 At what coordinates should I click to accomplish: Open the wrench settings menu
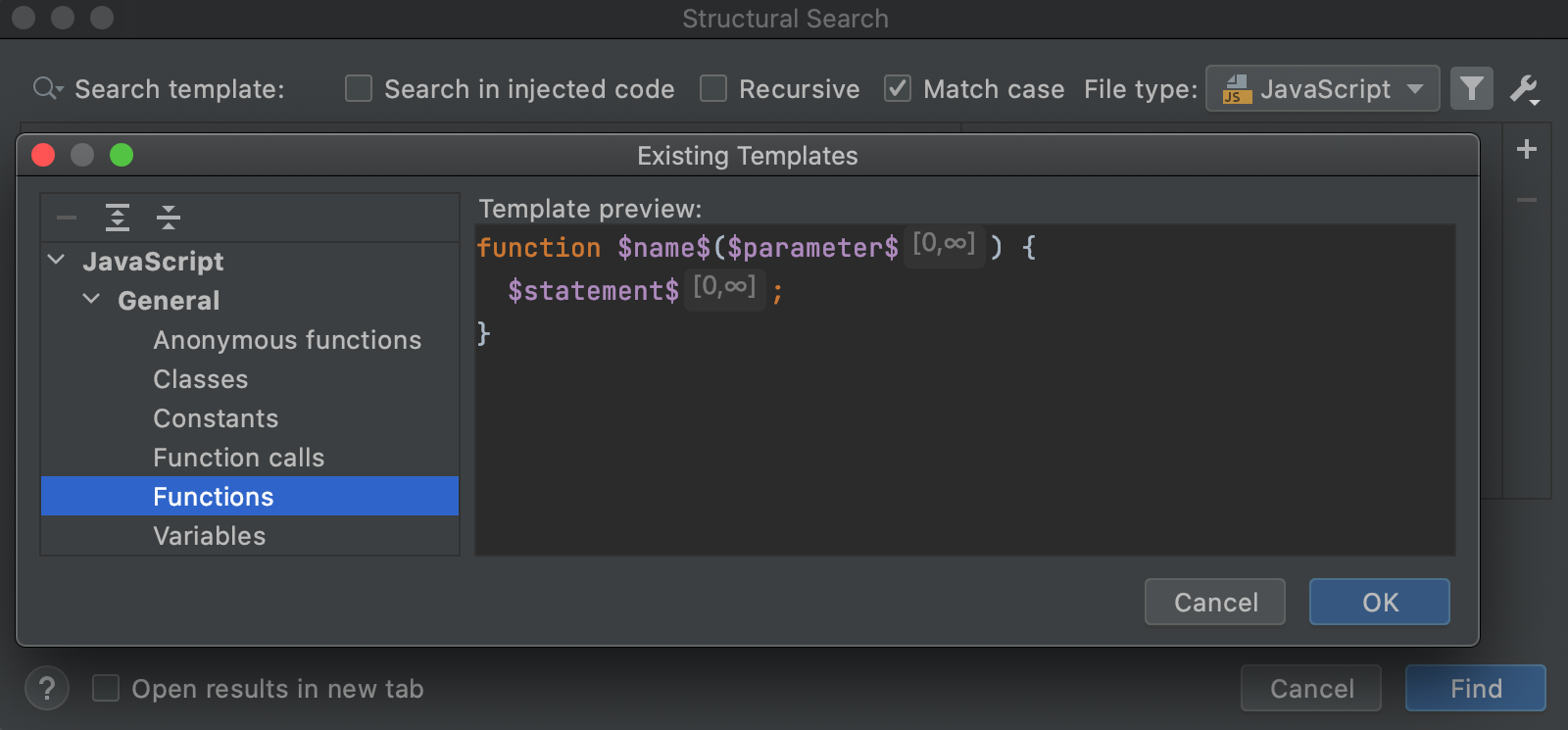pos(1524,89)
